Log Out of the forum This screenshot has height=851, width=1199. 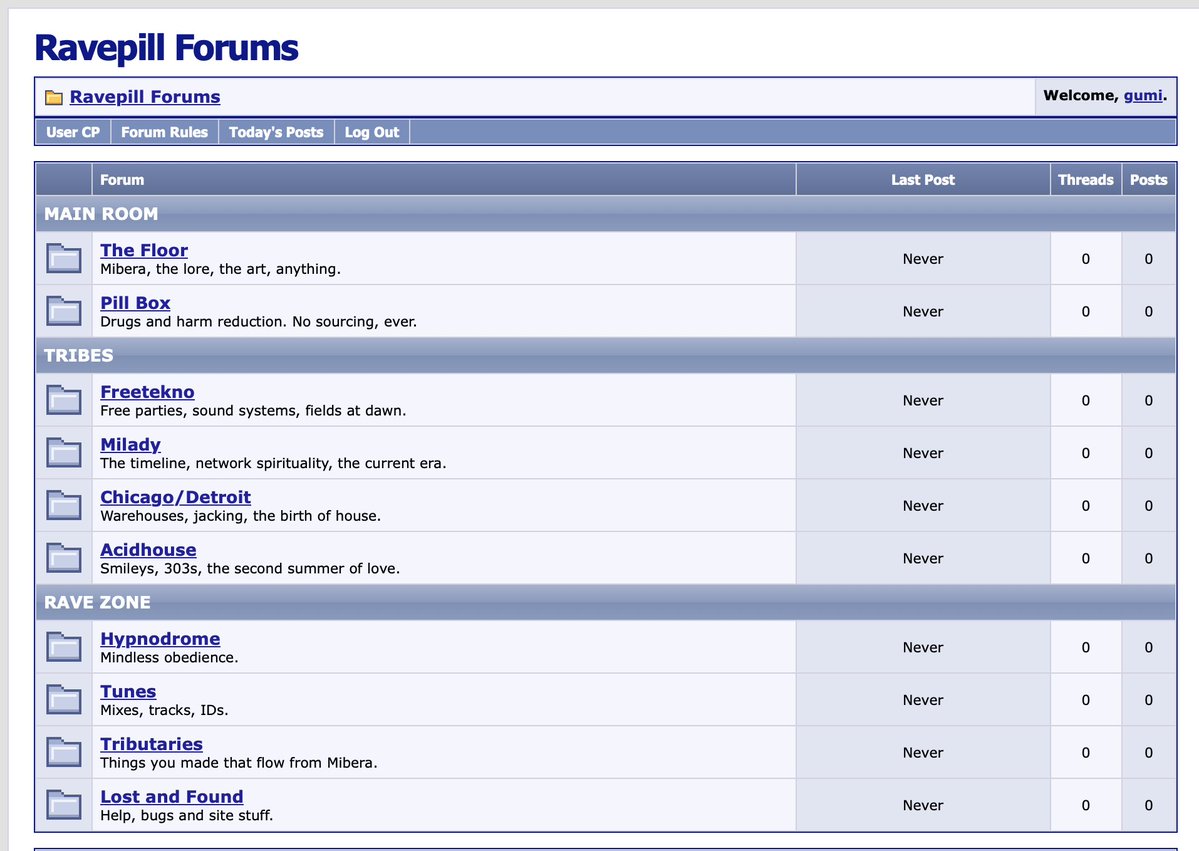372,132
